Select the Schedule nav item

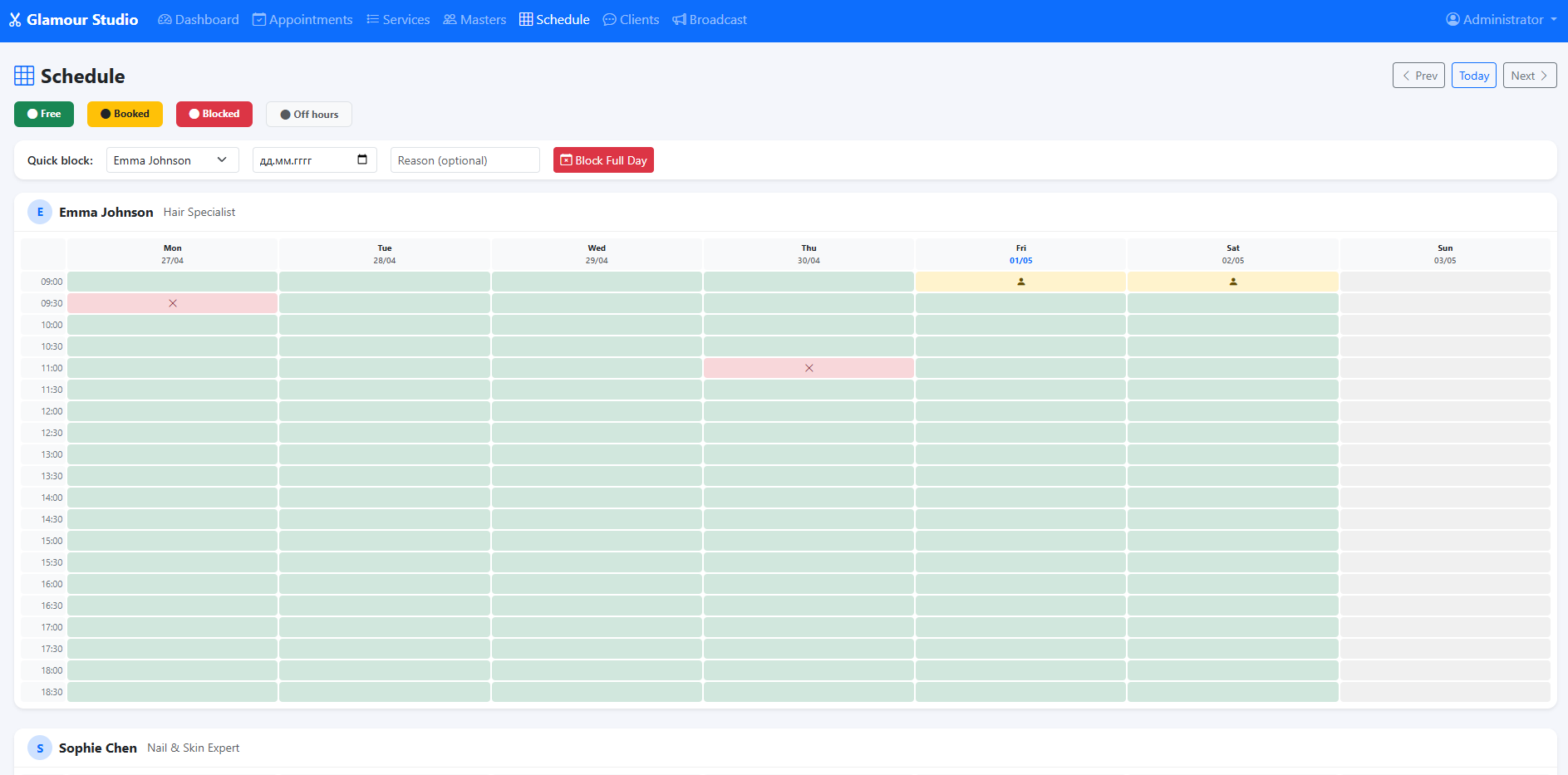pos(554,20)
